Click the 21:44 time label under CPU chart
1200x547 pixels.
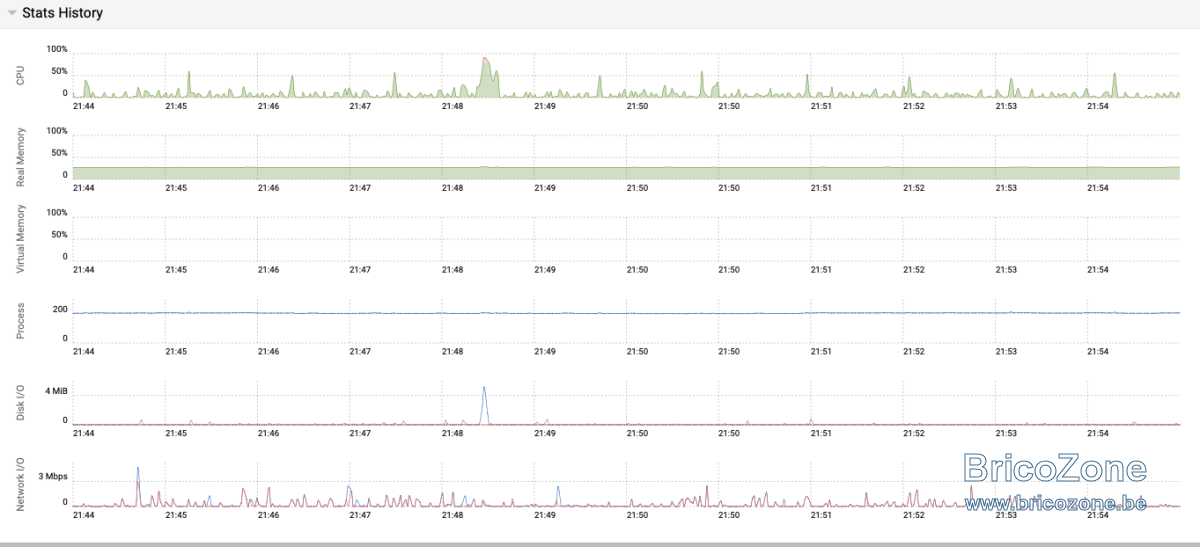click(x=84, y=105)
